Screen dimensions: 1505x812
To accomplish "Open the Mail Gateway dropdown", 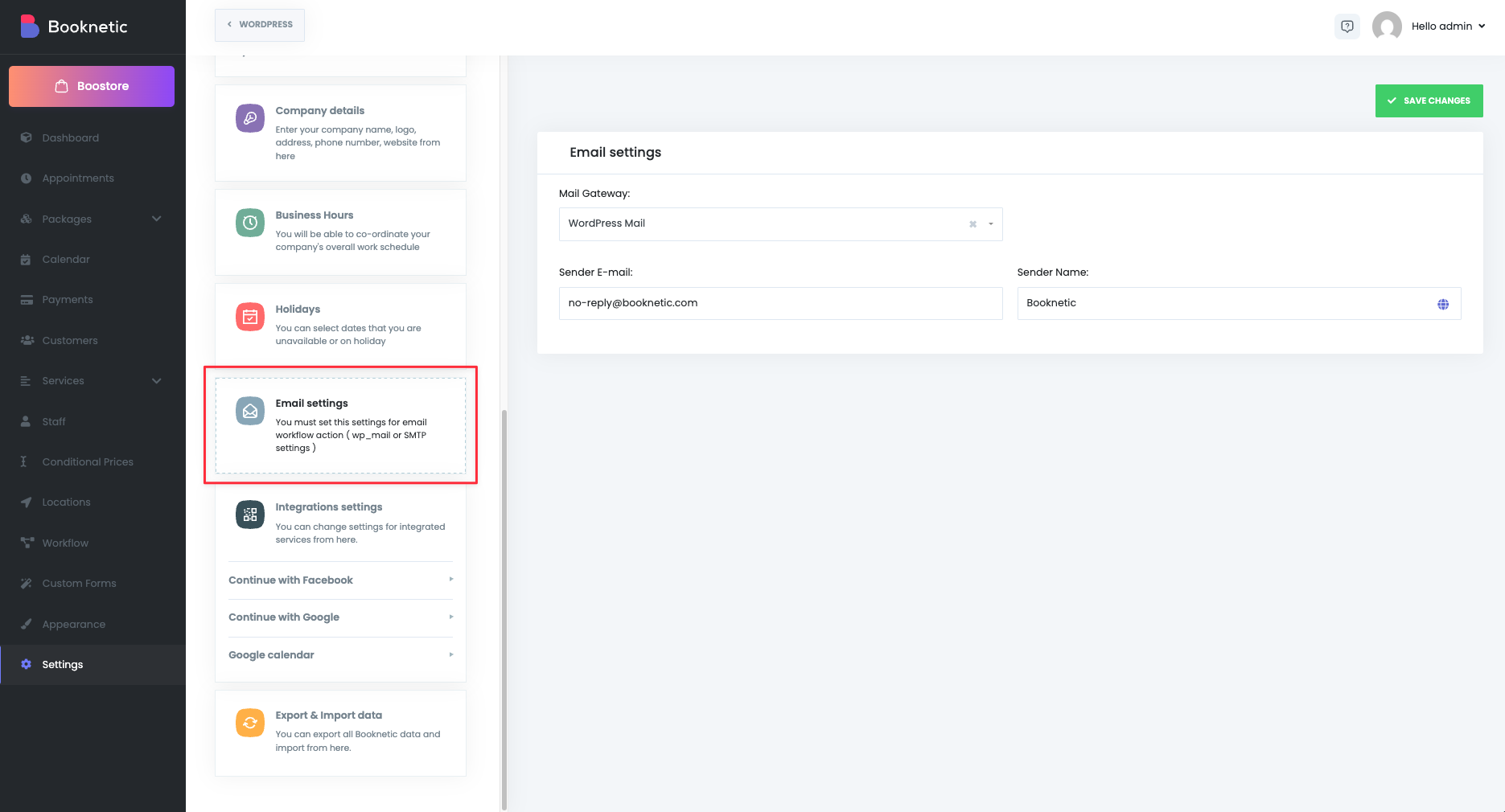I will [x=991, y=224].
